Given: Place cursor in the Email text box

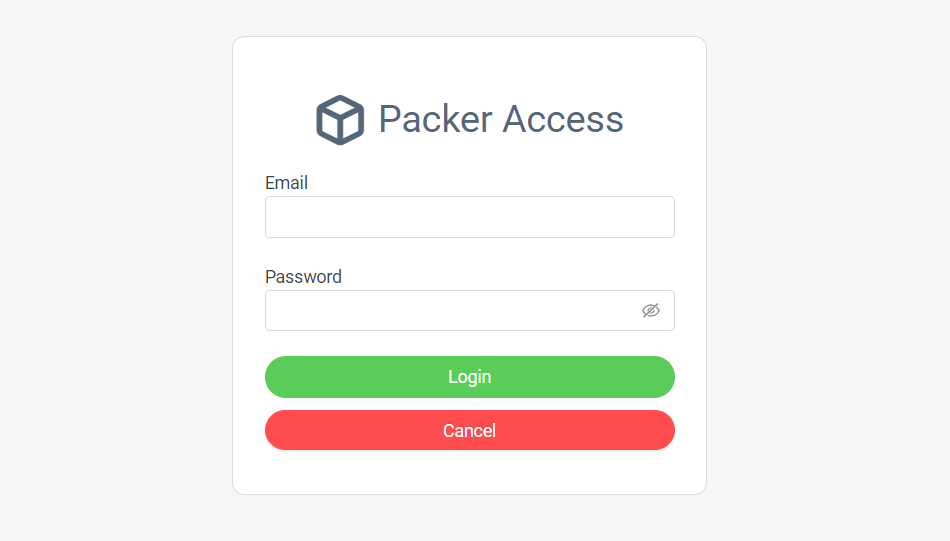Looking at the screenshot, I should coord(469,217).
